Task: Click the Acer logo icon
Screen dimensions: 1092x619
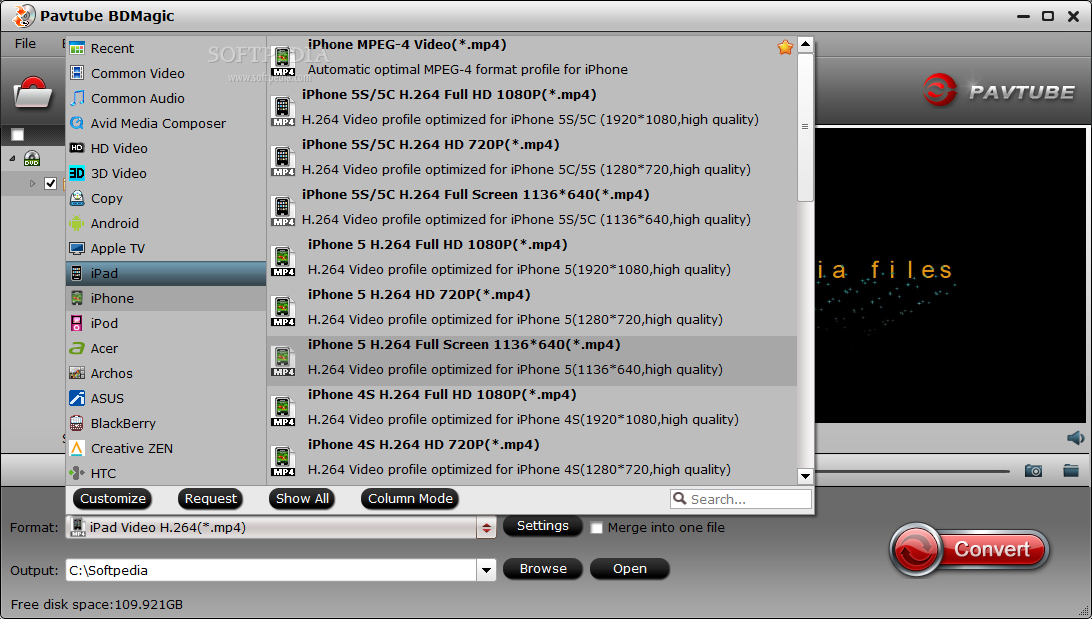Action: 77,348
